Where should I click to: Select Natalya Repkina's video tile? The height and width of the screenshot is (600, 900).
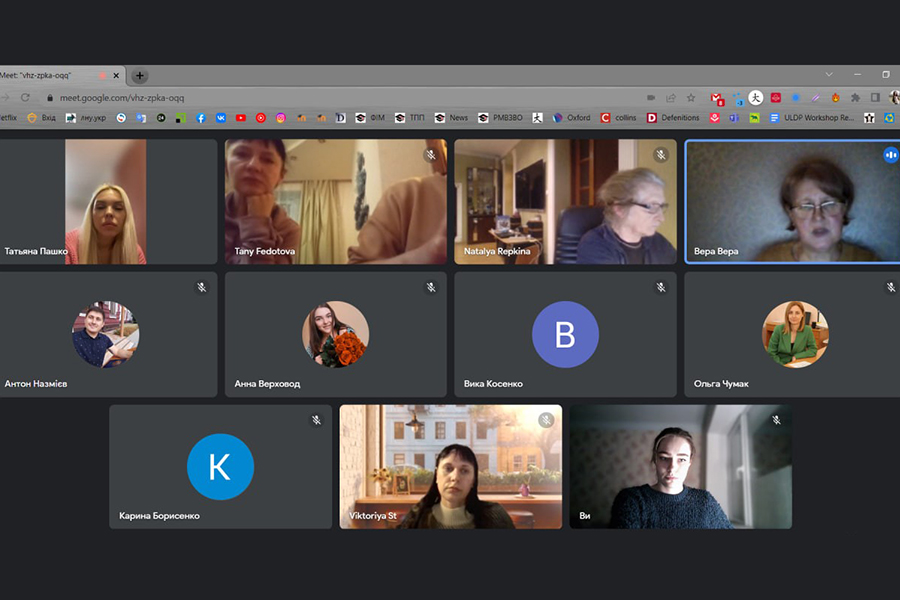pos(565,202)
